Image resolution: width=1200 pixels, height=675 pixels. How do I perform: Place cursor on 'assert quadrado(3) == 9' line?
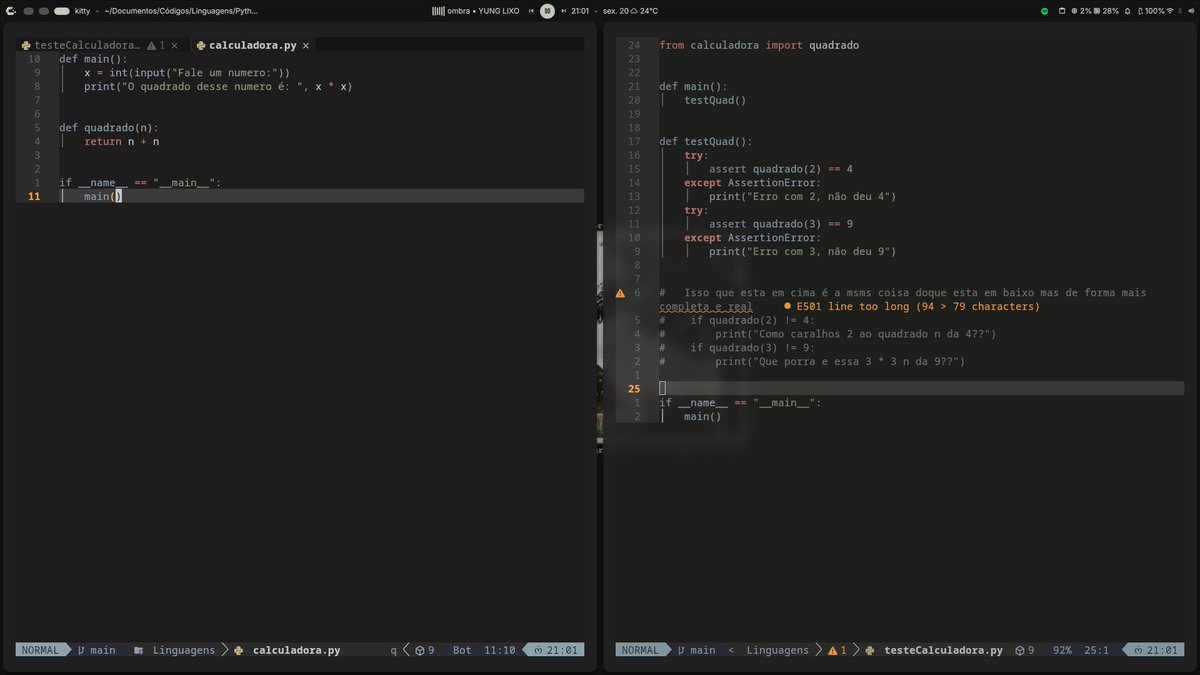[781, 224]
